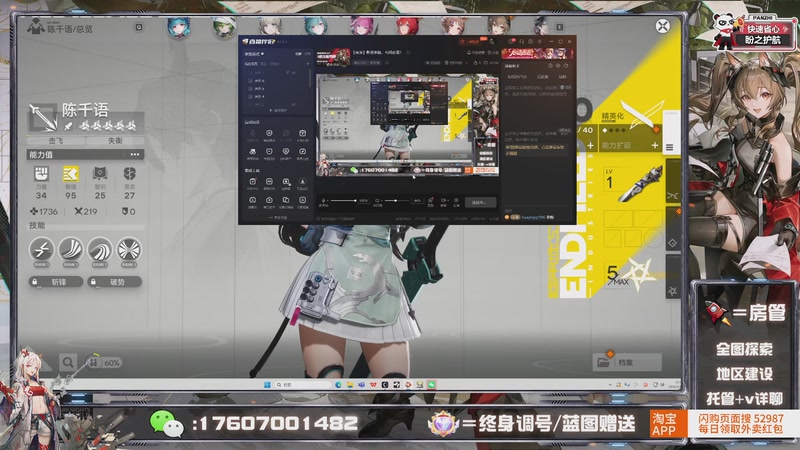The image size is (800, 450).
Task: Open the LV 1 weapon slot
Action: pyautogui.click(x=633, y=184)
